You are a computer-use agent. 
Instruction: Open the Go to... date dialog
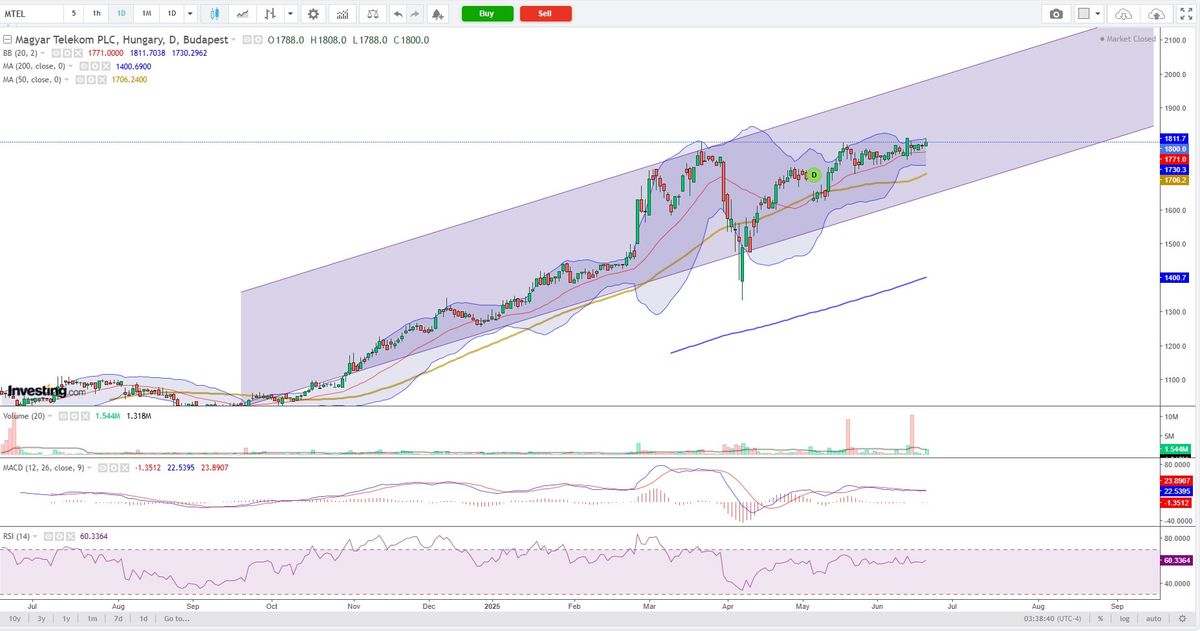point(176,619)
